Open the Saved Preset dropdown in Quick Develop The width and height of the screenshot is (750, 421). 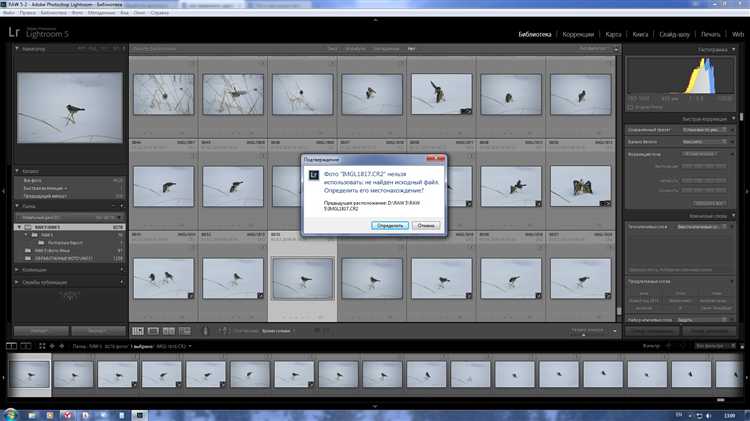coord(705,130)
